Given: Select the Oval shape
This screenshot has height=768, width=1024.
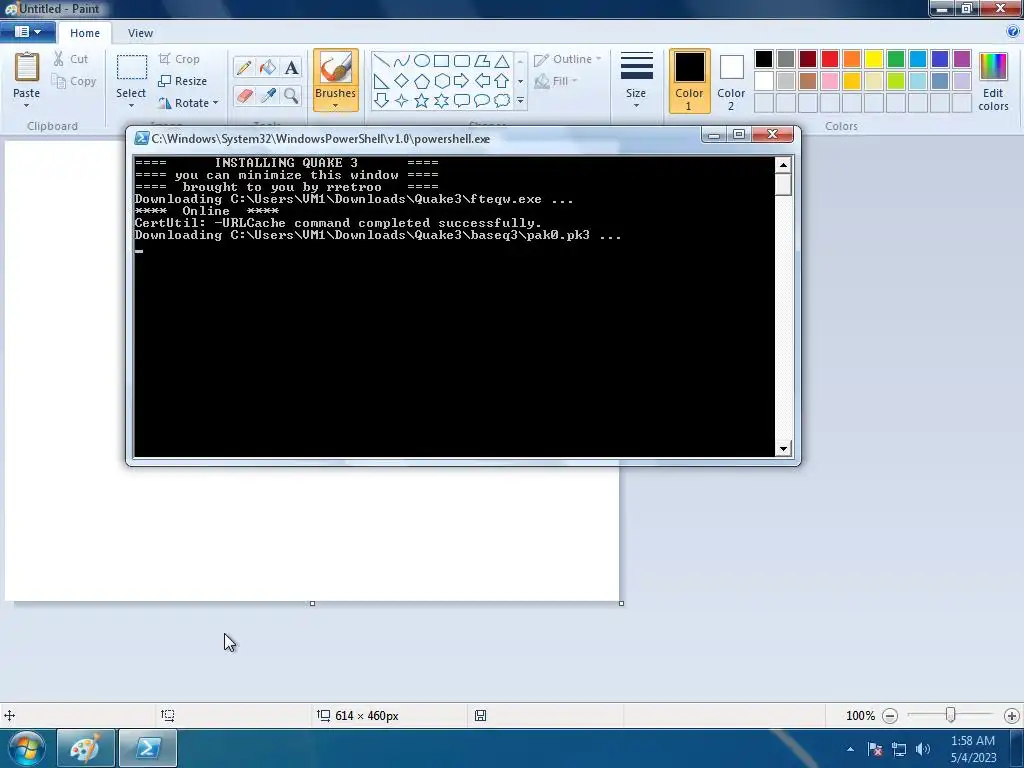Looking at the screenshot, I should click(x=422, y=61).
